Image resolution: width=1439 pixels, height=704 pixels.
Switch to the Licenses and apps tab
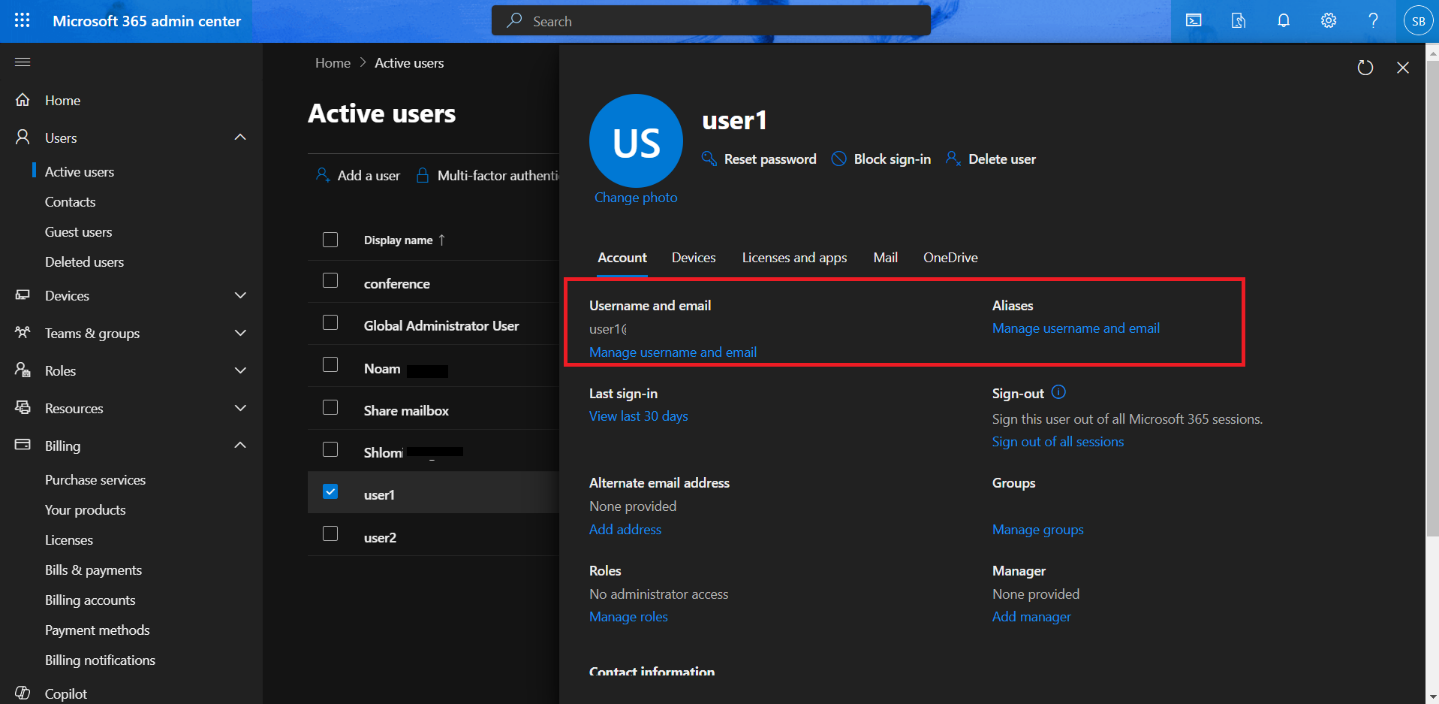tap(794, 257)
